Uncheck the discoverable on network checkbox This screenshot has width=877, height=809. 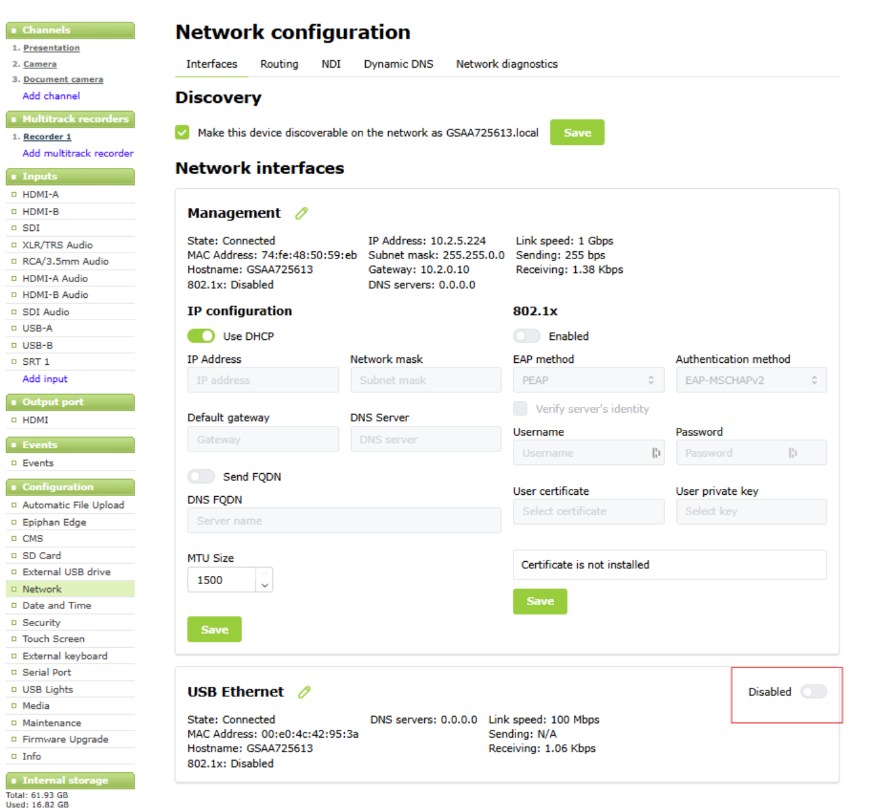click(182, 133)
